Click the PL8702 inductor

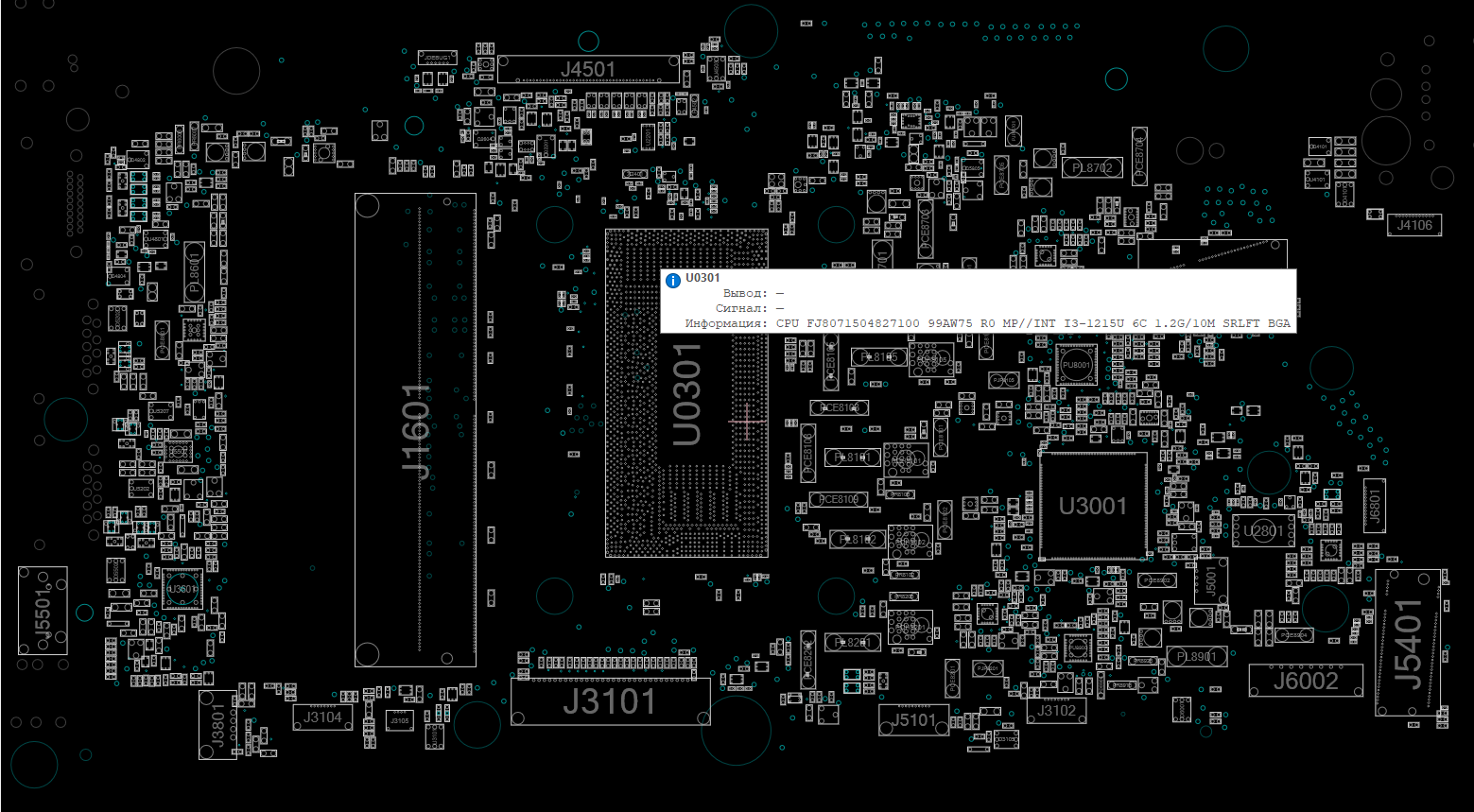click(x=1092, y=168)
